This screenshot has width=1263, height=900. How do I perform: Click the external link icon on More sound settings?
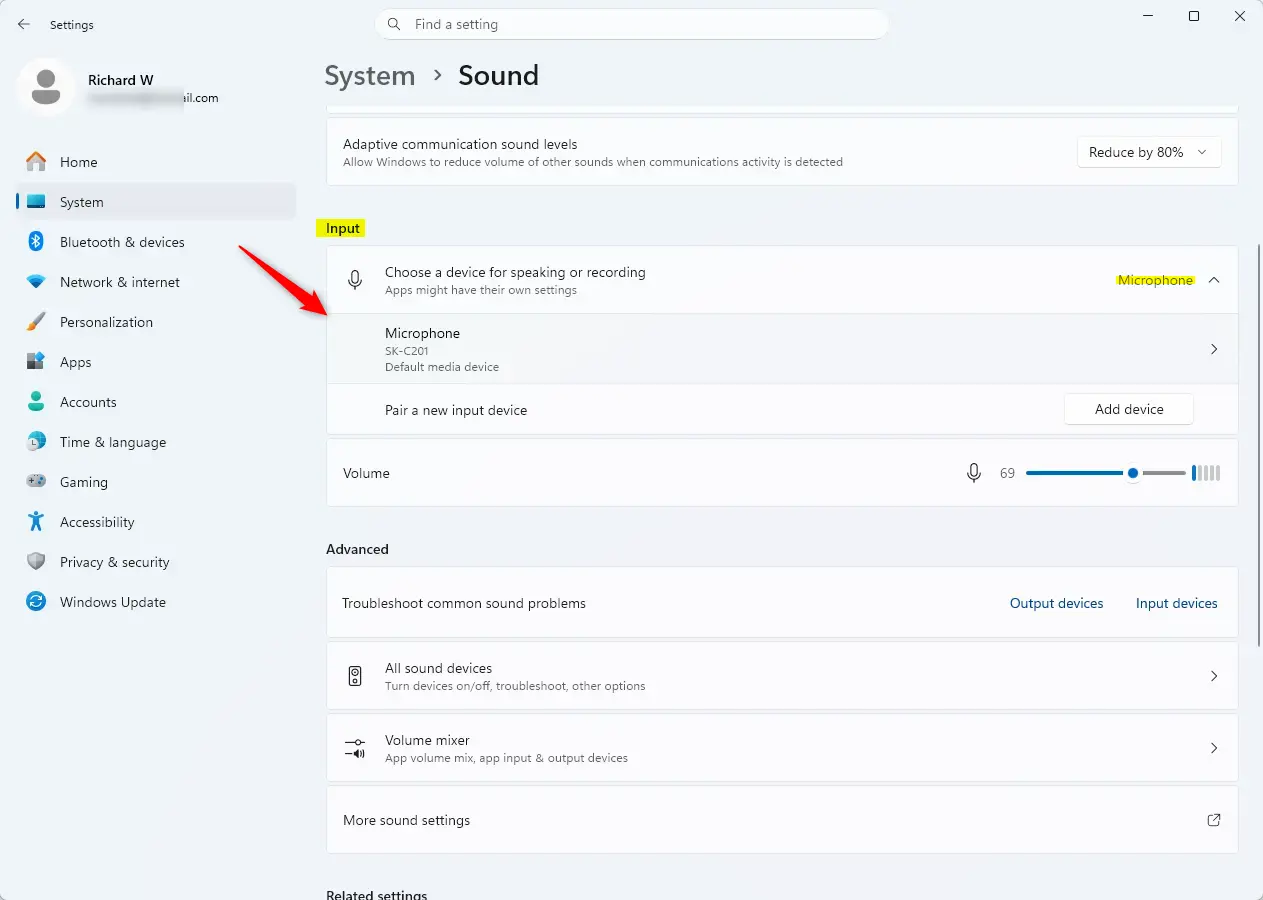pyautogui.click(x=1214, y=820)
